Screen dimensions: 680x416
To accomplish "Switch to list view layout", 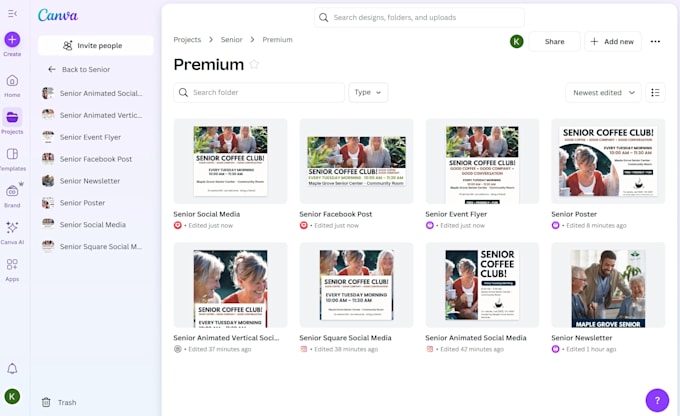I will tap(655, 92).
